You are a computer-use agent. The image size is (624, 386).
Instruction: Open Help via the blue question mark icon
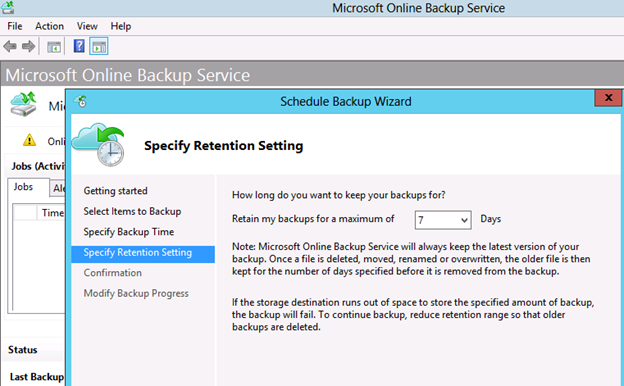pyautogui.click(x=79, y=46)
